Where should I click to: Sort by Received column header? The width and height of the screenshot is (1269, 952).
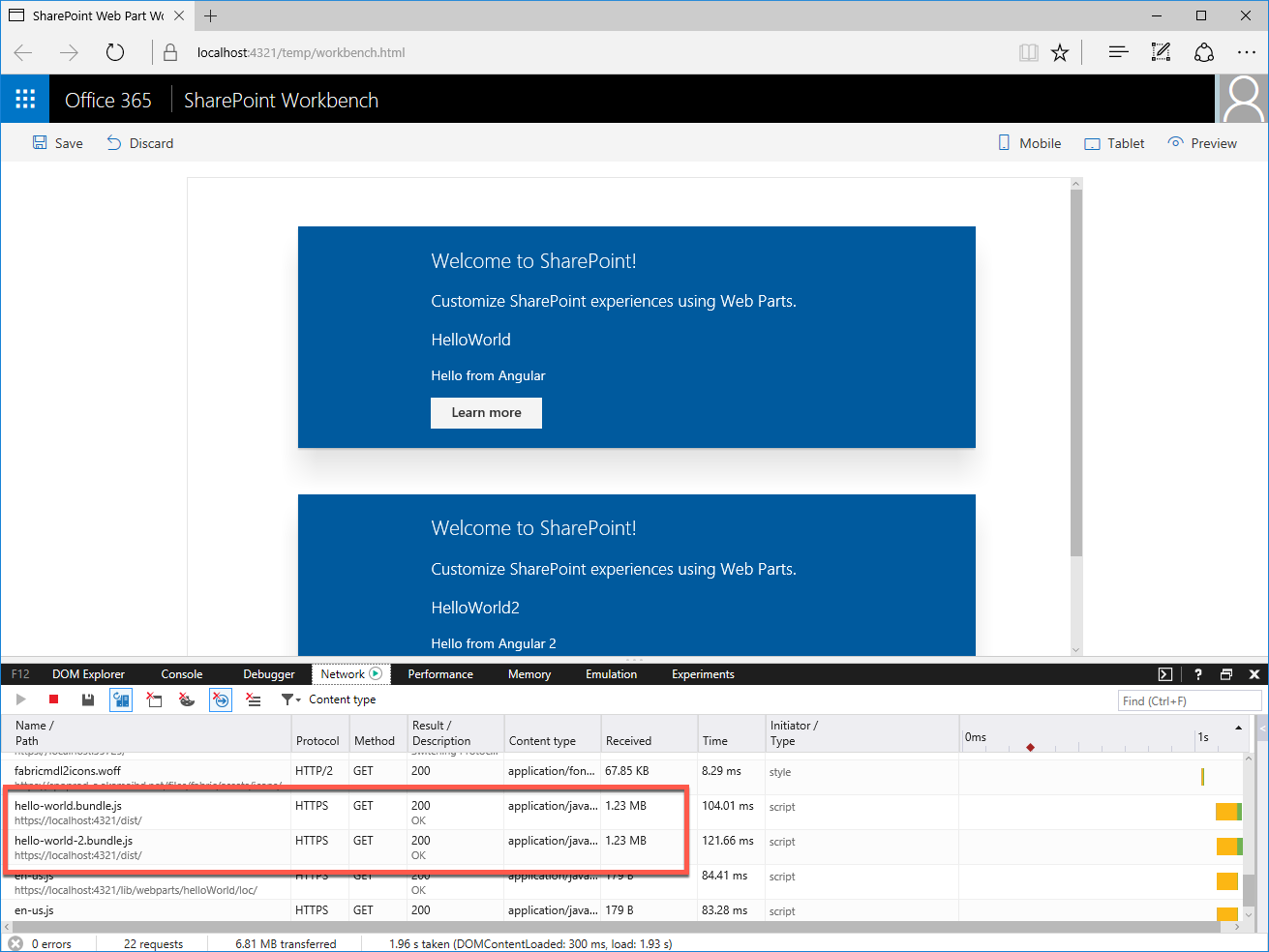pos(649,733)
